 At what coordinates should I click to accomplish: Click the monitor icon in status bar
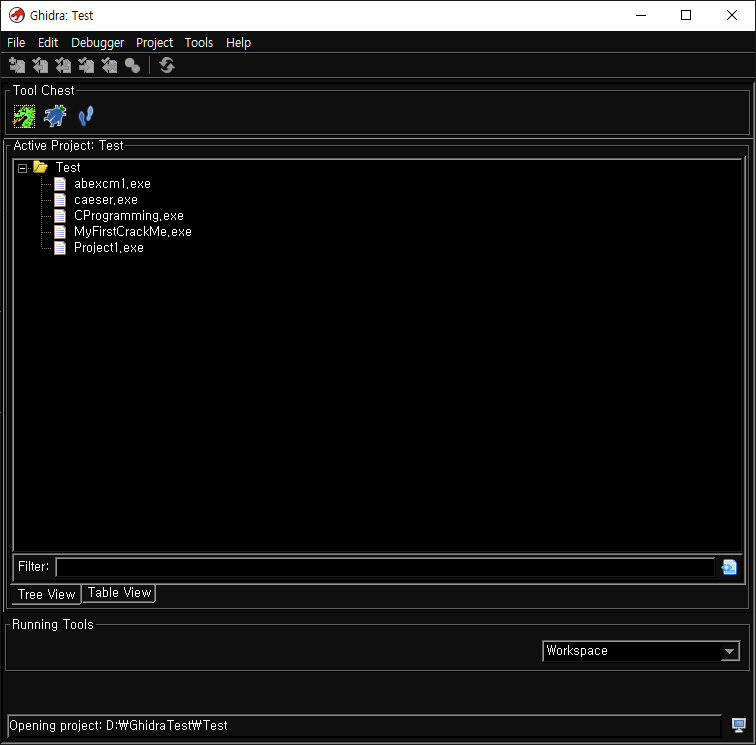pyautogui.click(x=739, y=725)
